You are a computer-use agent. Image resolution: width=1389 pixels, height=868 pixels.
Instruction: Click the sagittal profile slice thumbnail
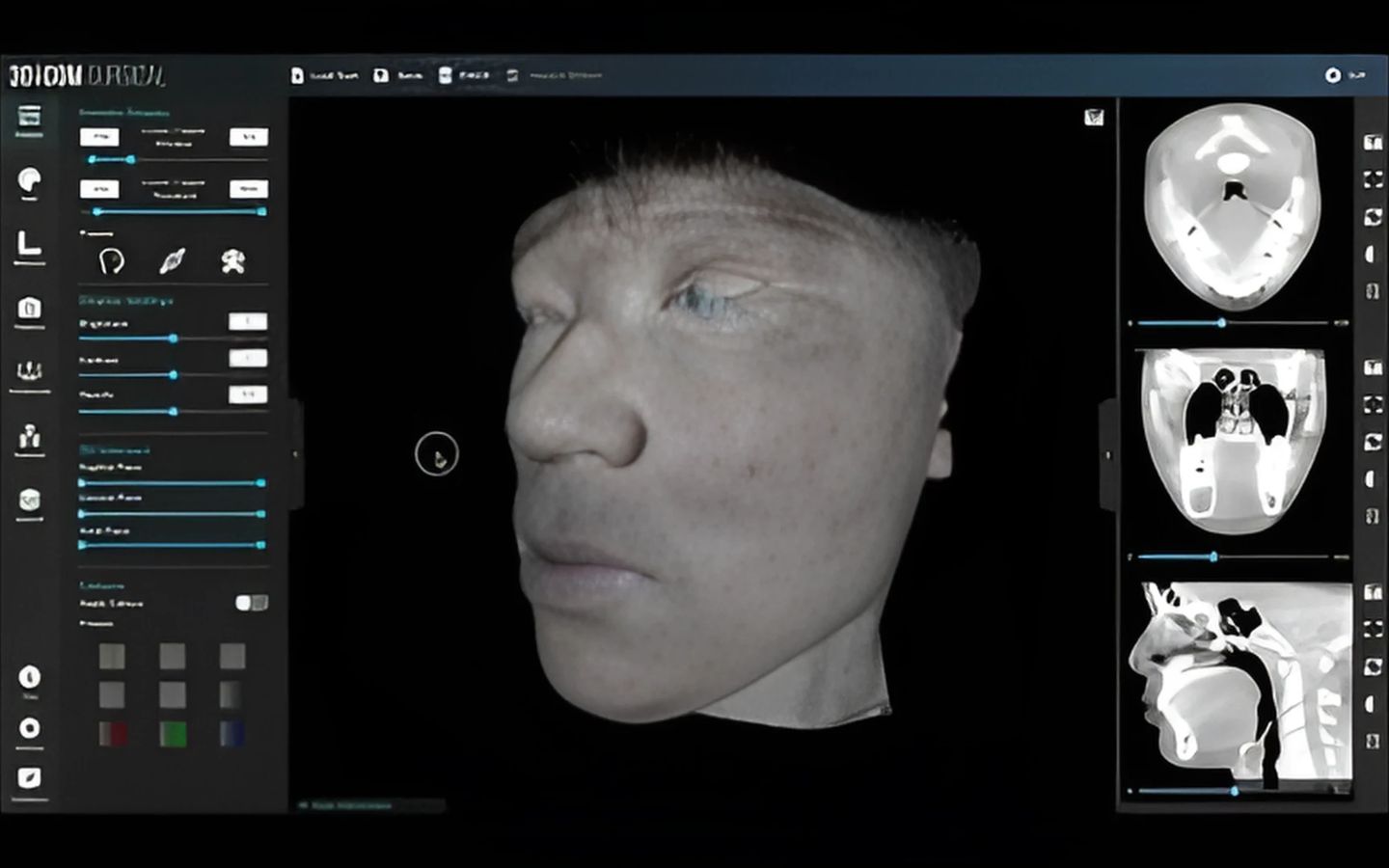pyautogui.click(x=1238, y=681)
